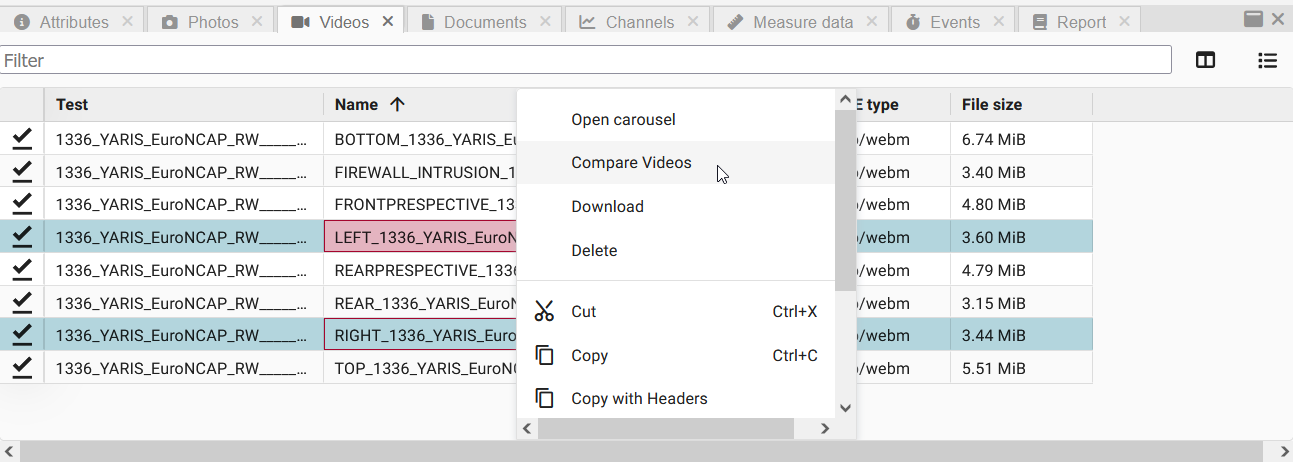Image resolution: width=1293 pixels, height=462 pixels.
Task: Toggle the column layout view icon
Action: (x=1206, y=60)
